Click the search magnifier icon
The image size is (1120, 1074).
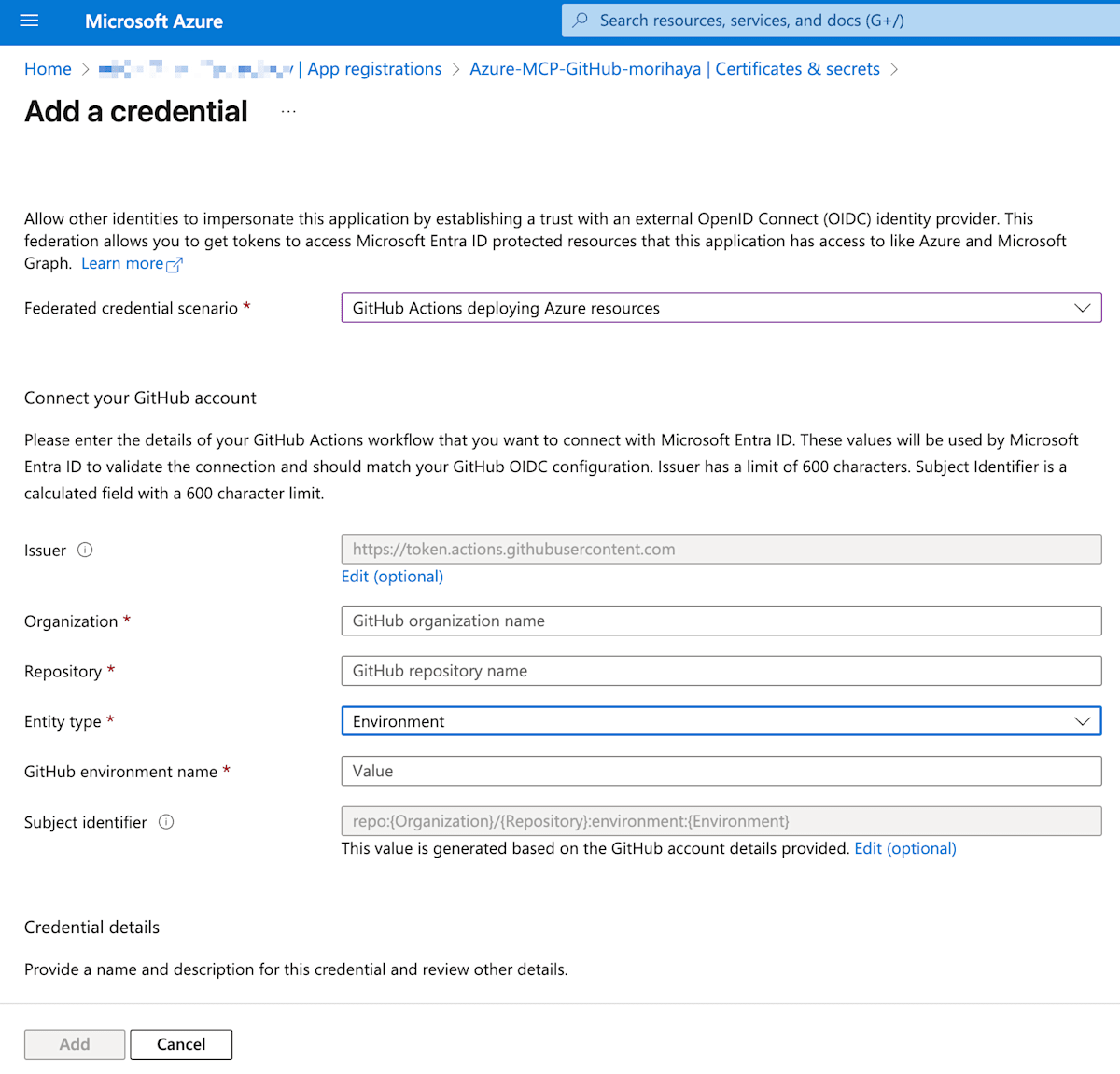point(581,20)
